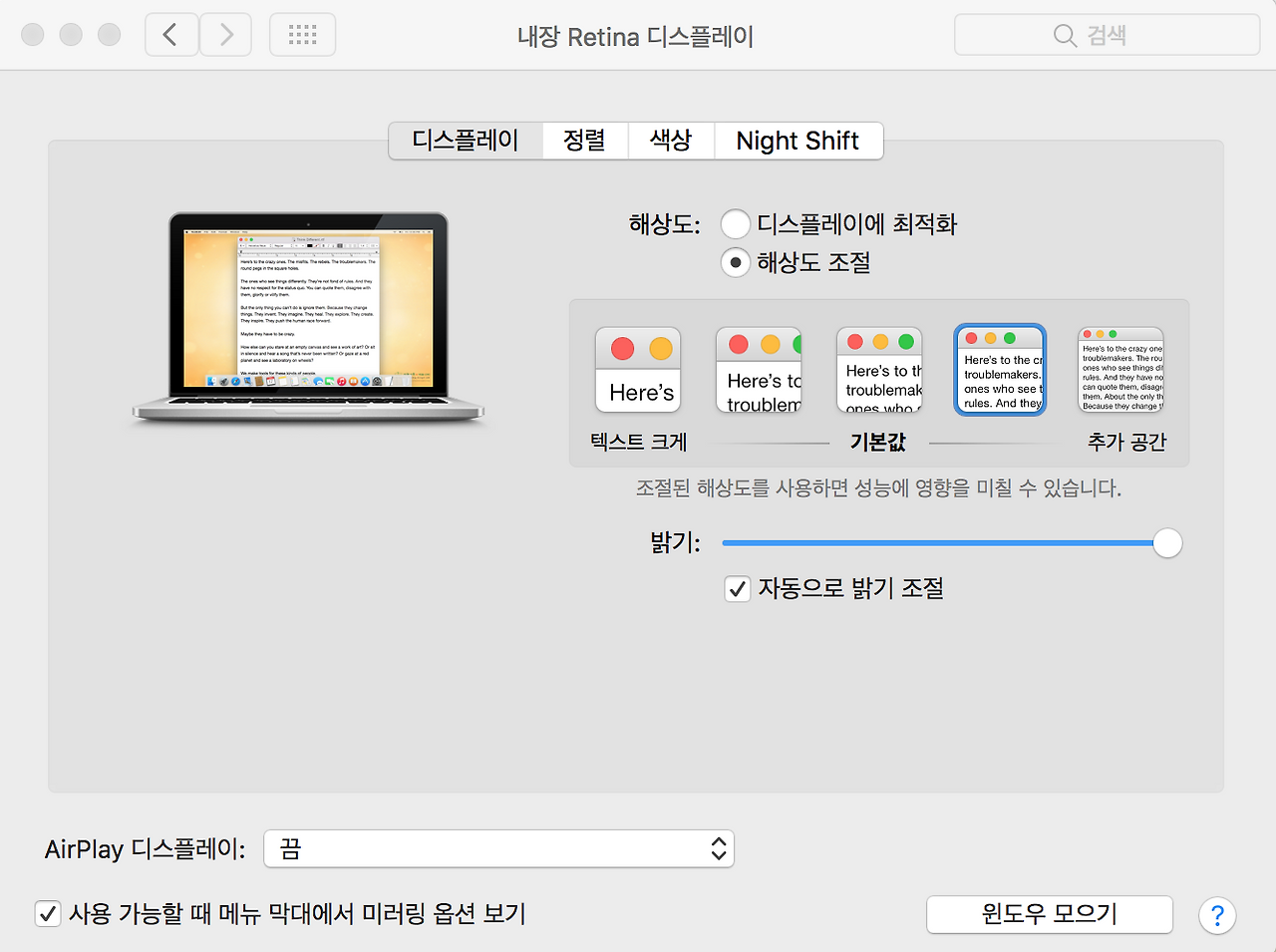Switch to the Night Shift tab
The image size is (1276, 952).
click(797, 141)
